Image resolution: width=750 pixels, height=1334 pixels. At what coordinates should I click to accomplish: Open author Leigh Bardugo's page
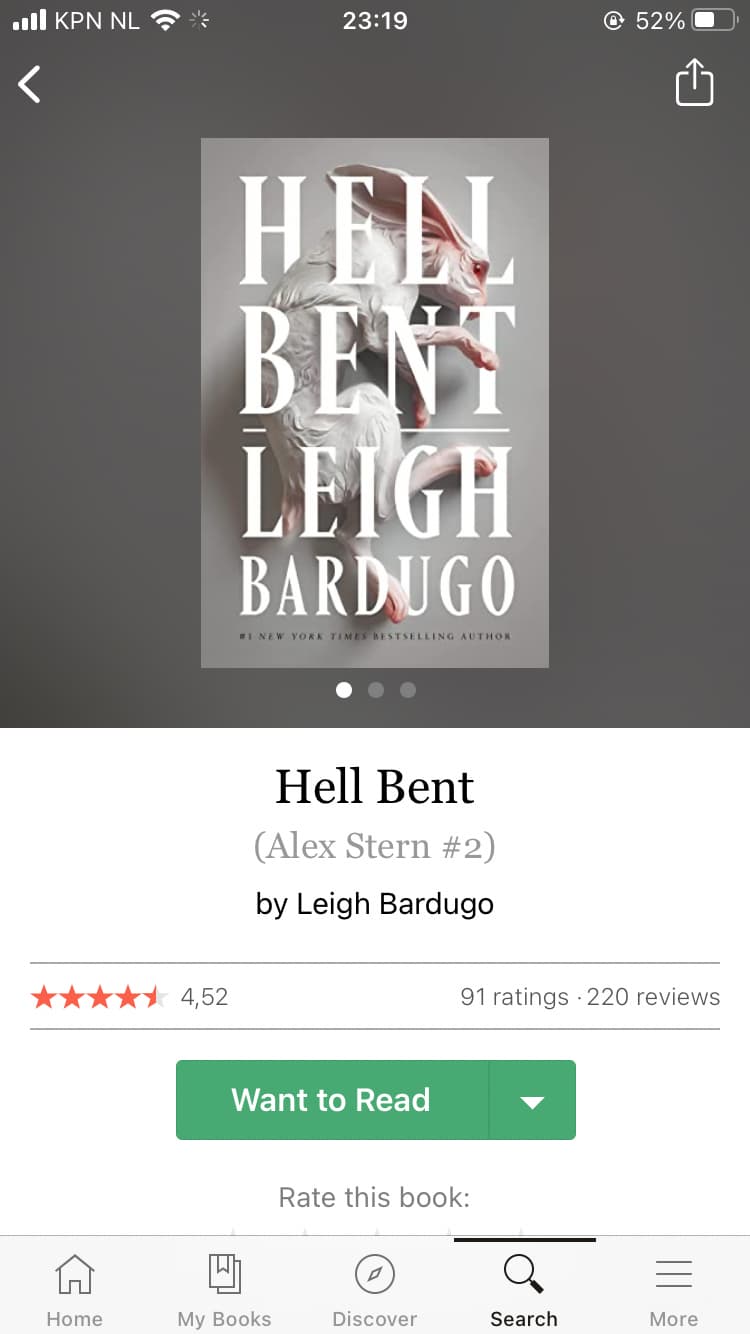pyautogui.click(x=375, y=904)
